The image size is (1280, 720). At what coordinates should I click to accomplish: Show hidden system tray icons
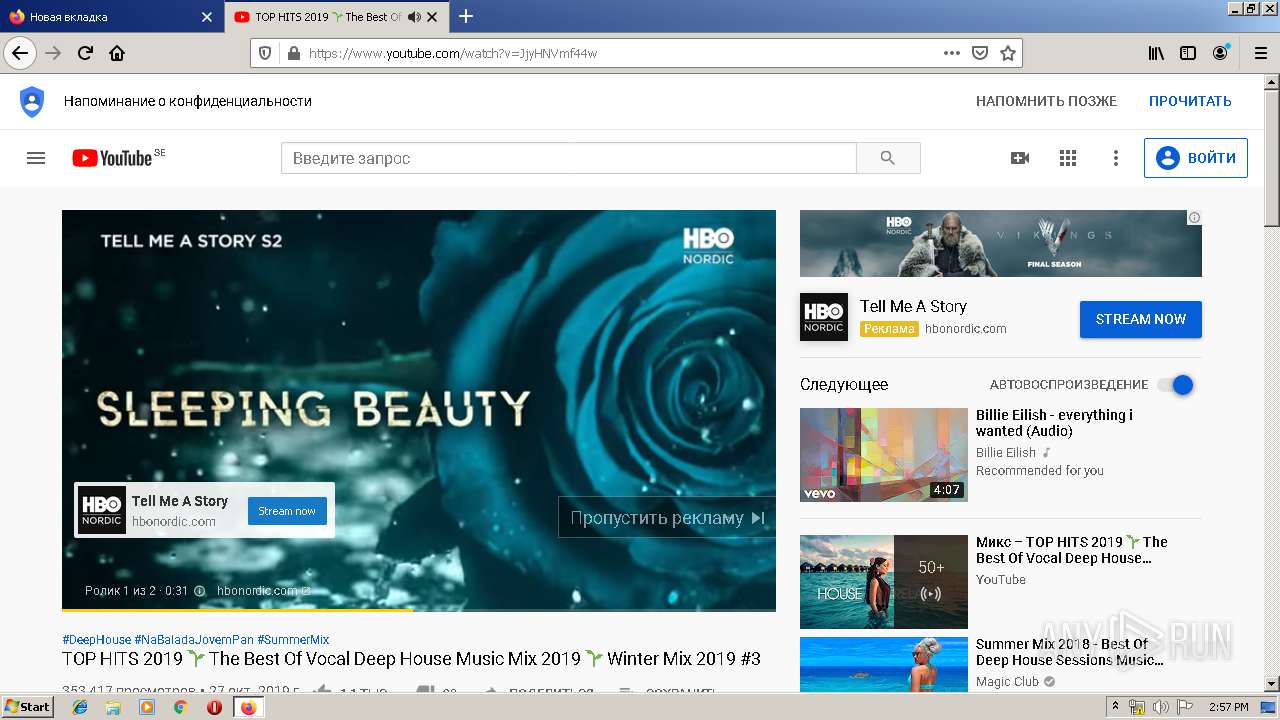(1116, 707)
